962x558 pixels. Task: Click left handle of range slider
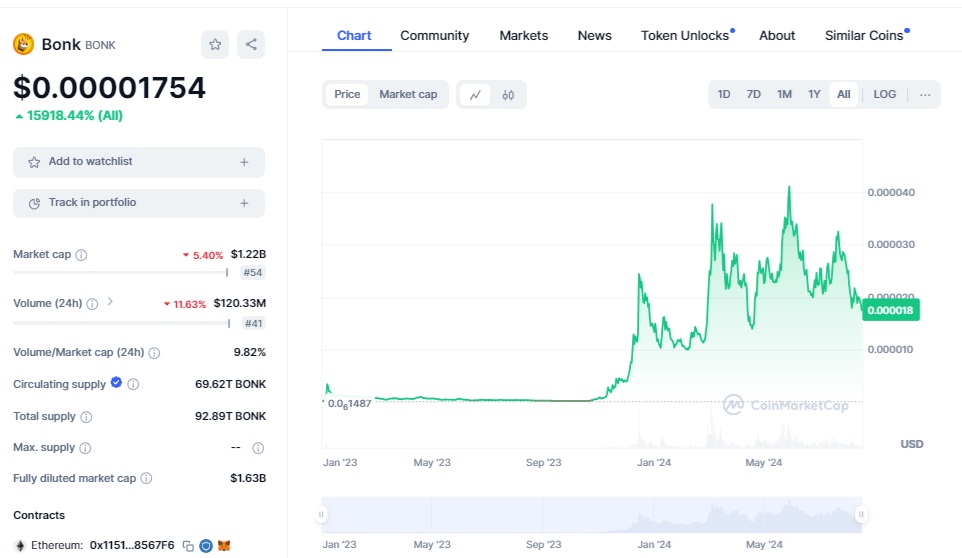(322, 515)
